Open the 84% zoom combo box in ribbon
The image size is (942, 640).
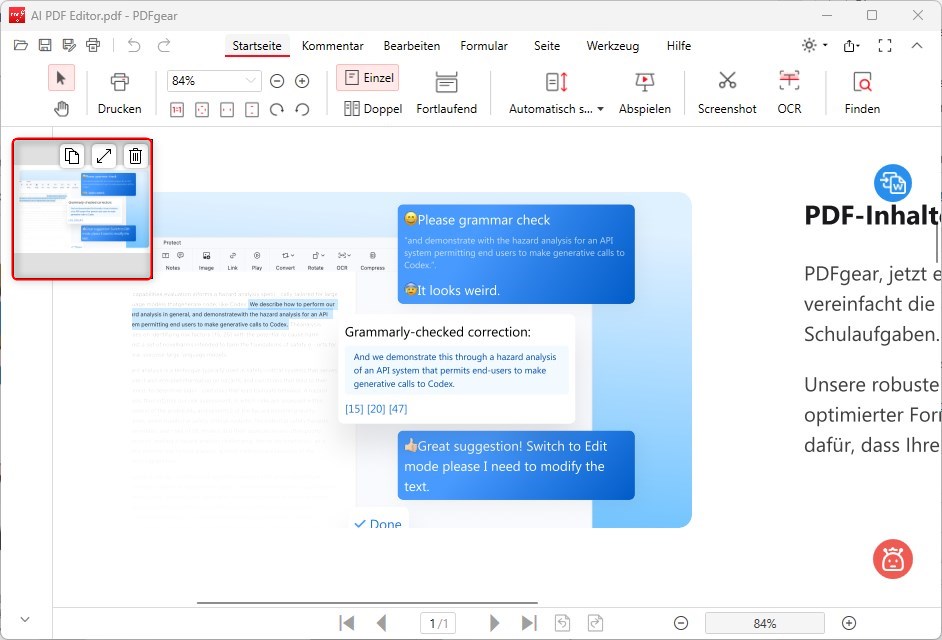214,81
